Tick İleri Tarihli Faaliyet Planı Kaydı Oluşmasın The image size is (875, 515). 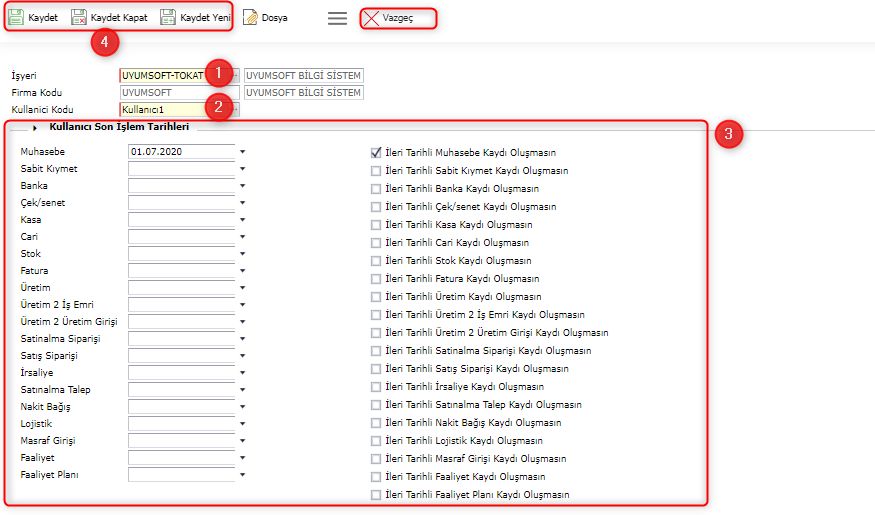click(x=376, y=495)
